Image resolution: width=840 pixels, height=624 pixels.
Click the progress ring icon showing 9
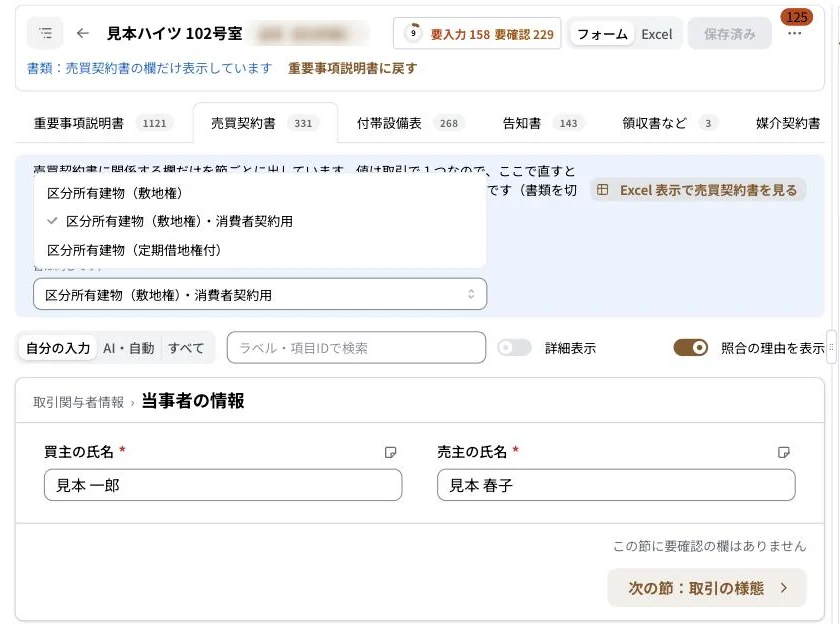[x=413, y=33]
